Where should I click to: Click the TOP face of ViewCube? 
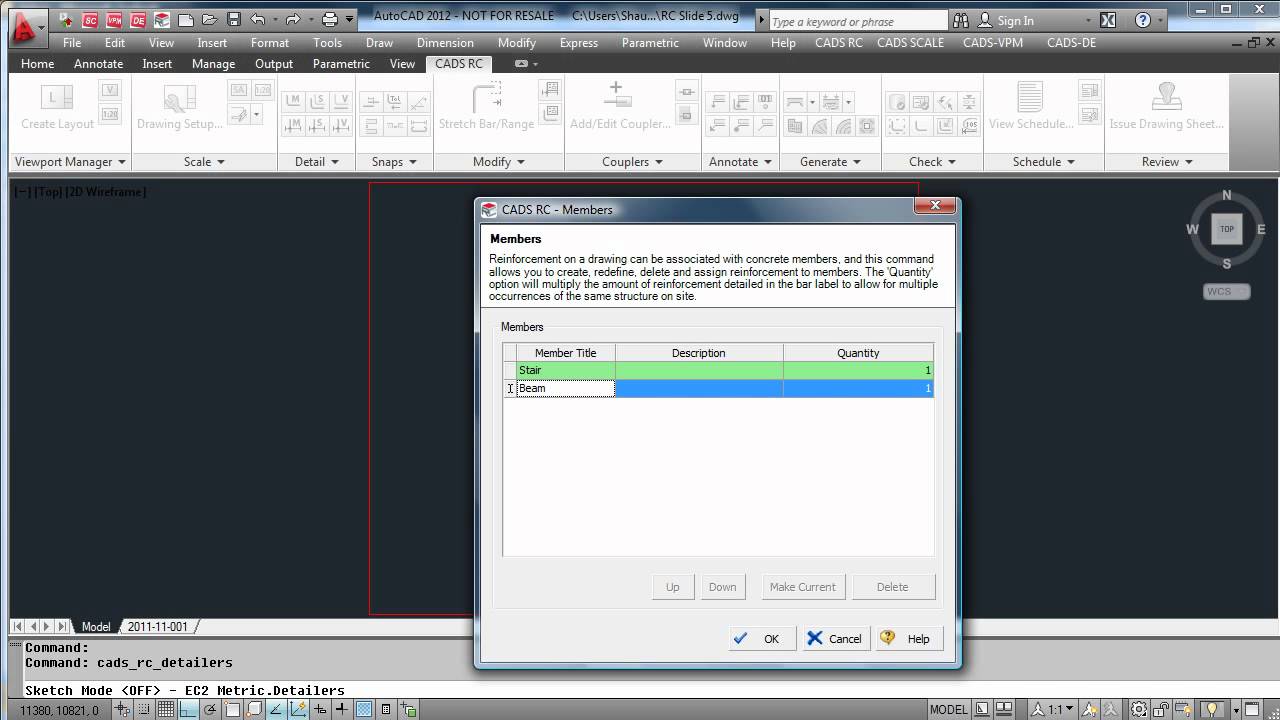1227,229
